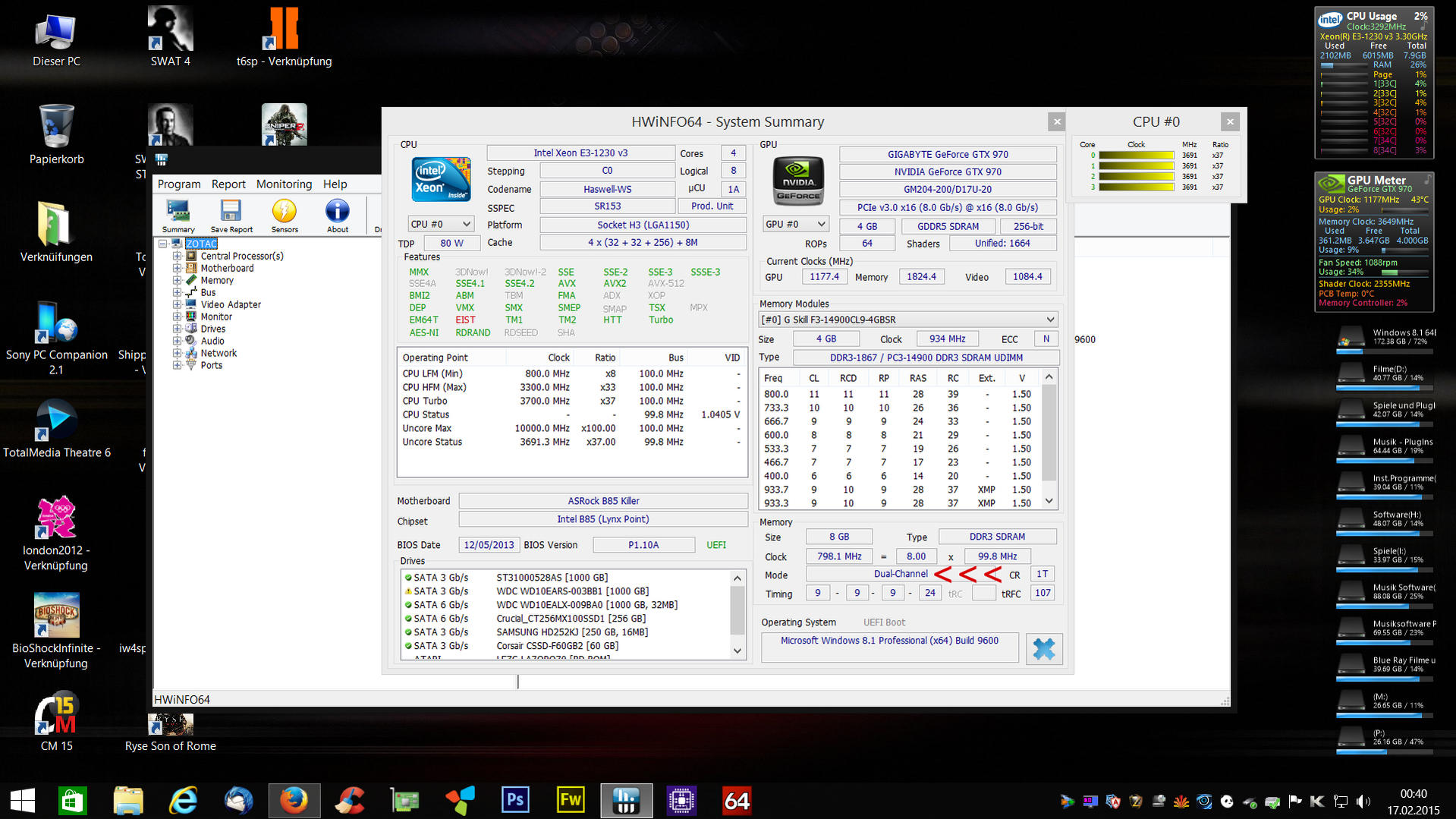The width and height of the screenshot is (1456, 819).
Task: Expand the Drives tree node
Action: coord(177,329)
